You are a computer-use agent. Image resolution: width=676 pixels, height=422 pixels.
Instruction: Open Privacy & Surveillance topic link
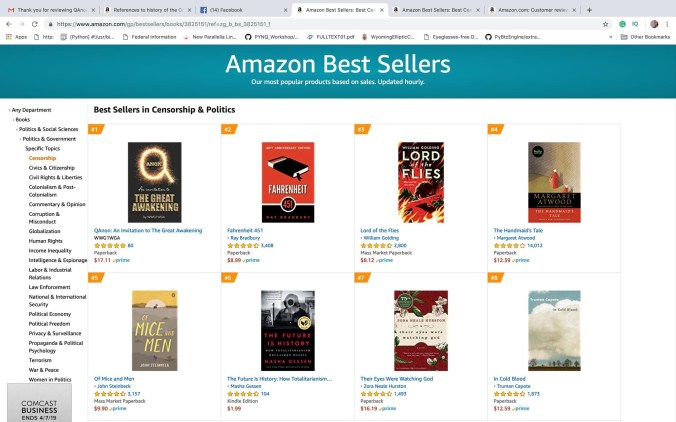(x=56, y=331)
